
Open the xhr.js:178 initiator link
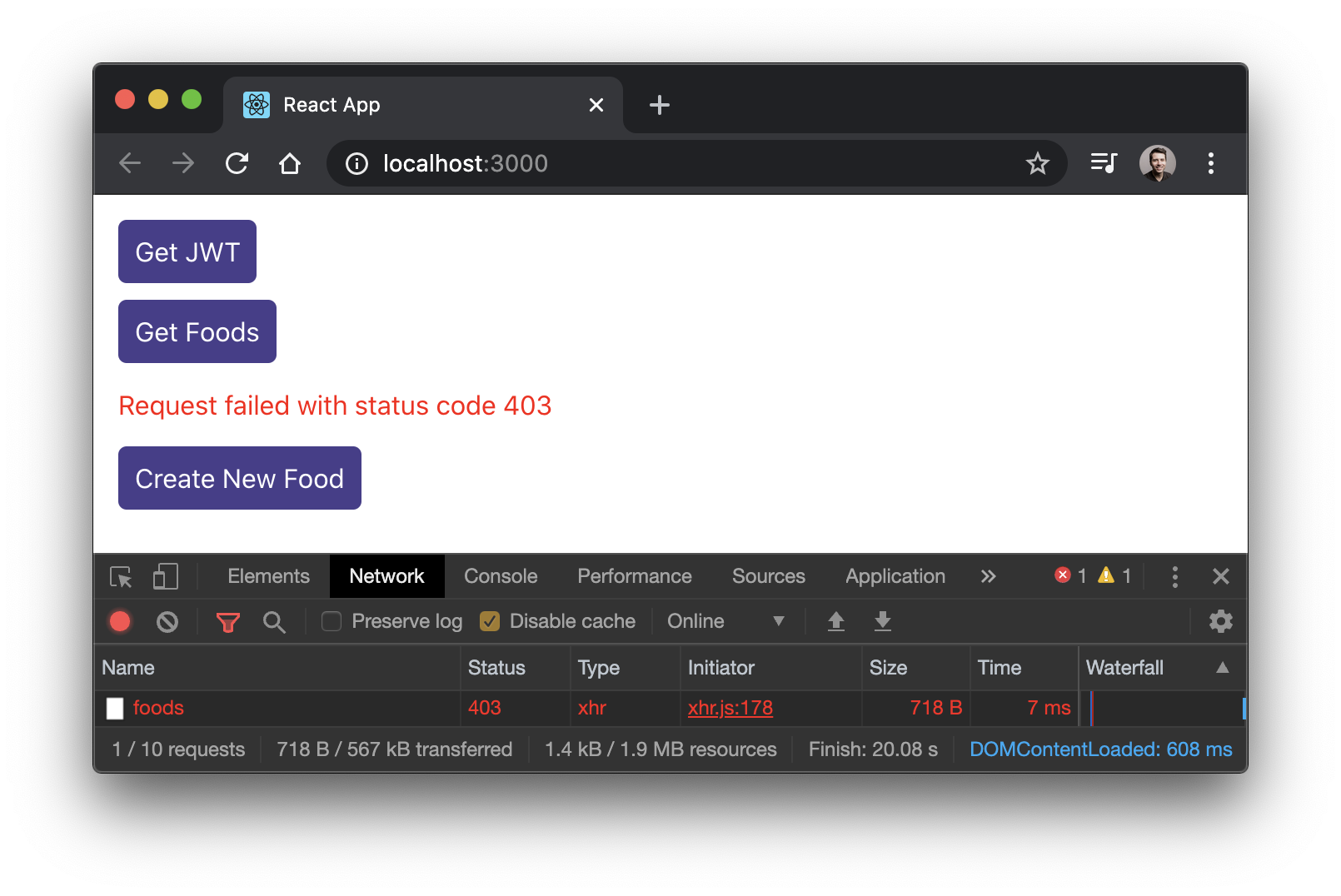[730, 708]
